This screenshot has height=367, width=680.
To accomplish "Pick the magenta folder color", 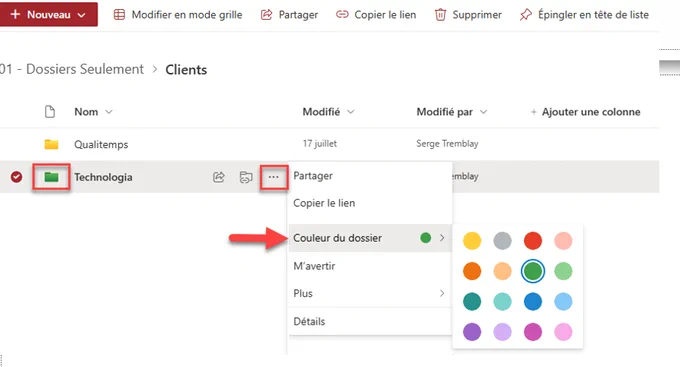I will (533, 332).
